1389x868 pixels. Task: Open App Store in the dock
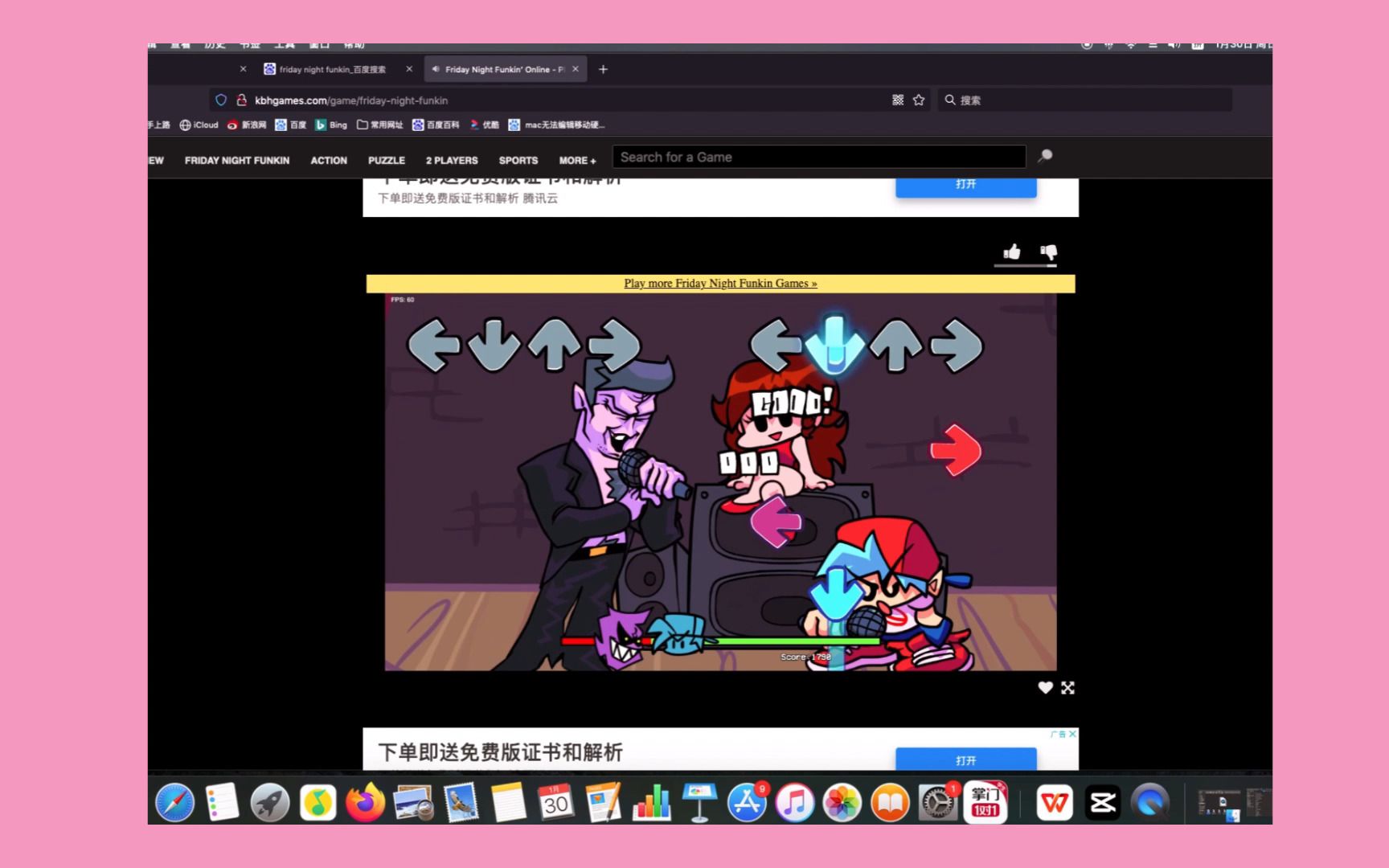point(747,802)
